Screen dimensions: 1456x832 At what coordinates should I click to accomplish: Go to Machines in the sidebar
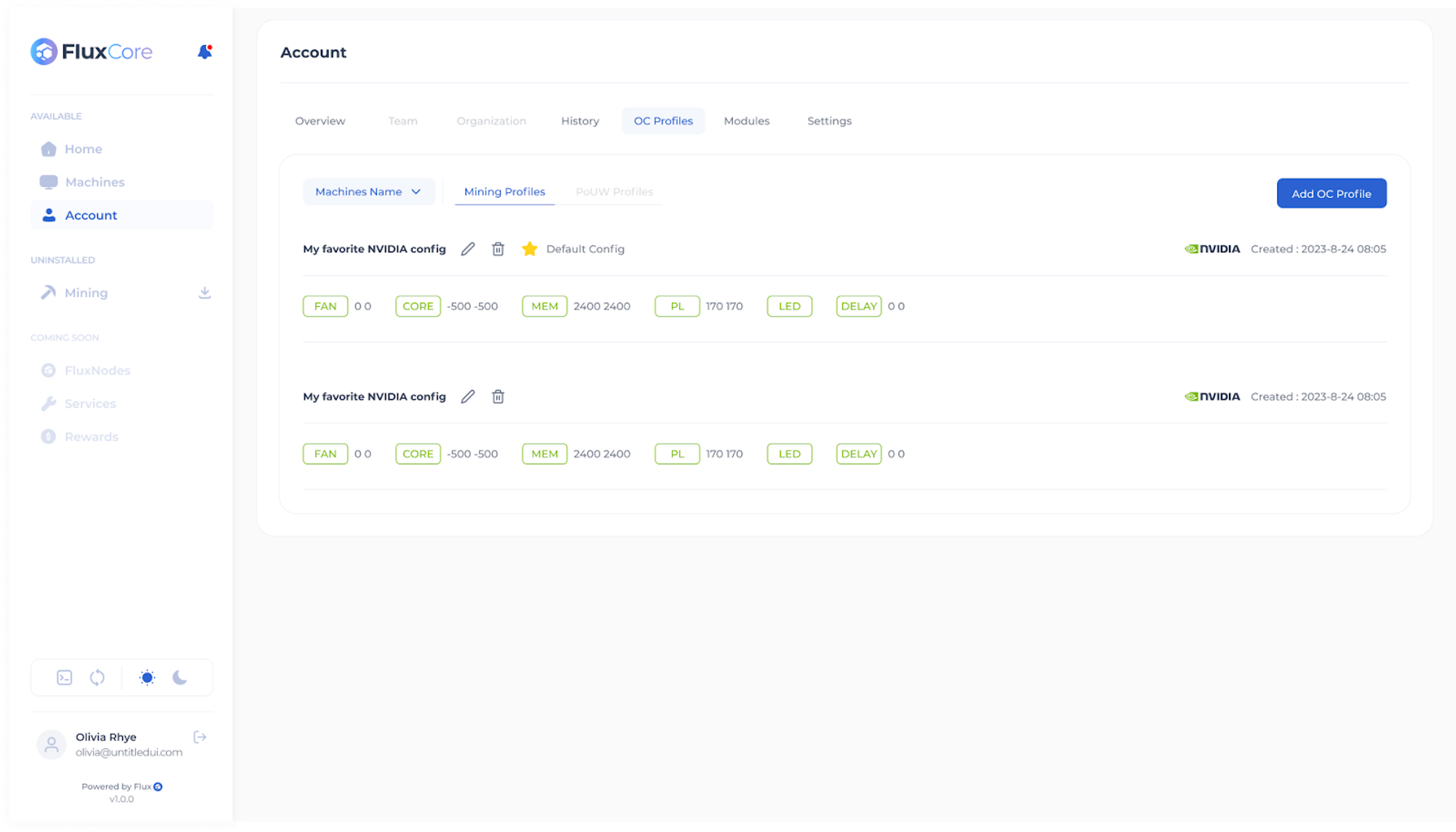pyautogui.click(x=95, y=182)
